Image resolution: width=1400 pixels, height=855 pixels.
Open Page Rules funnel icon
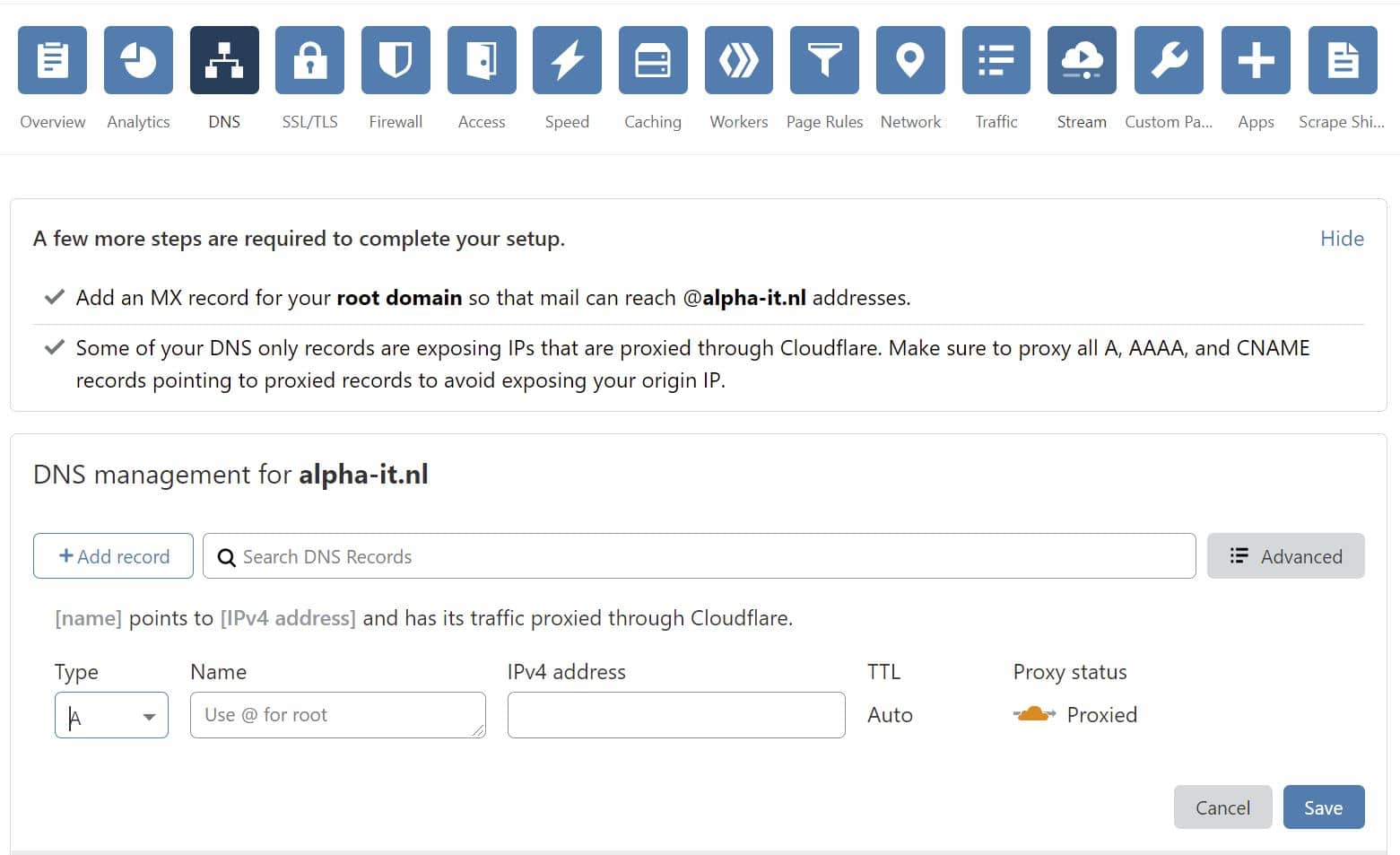tap(824, 61)
